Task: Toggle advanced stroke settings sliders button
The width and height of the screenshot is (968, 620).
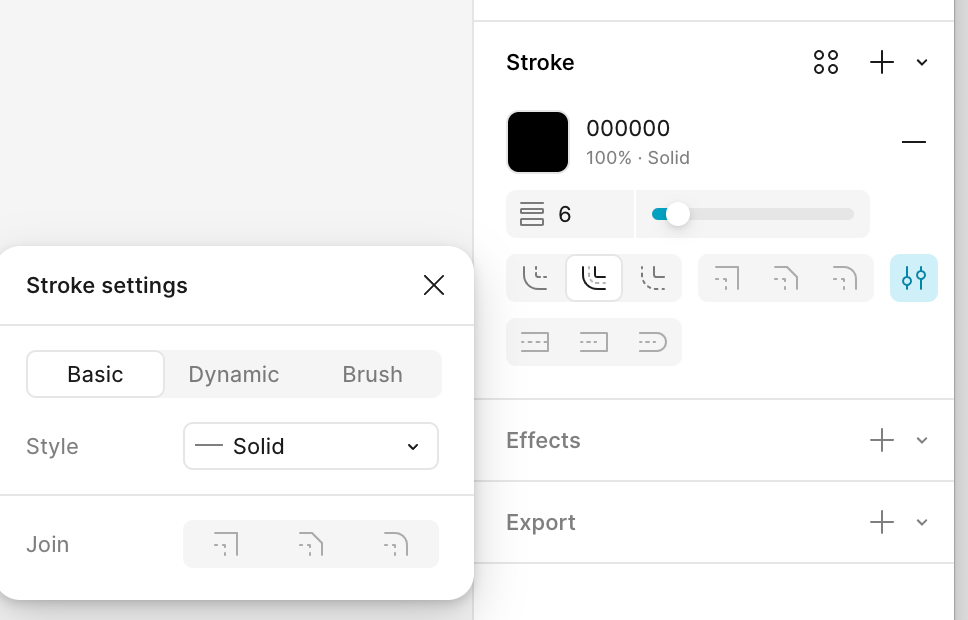Action: [x=914, y=278]
